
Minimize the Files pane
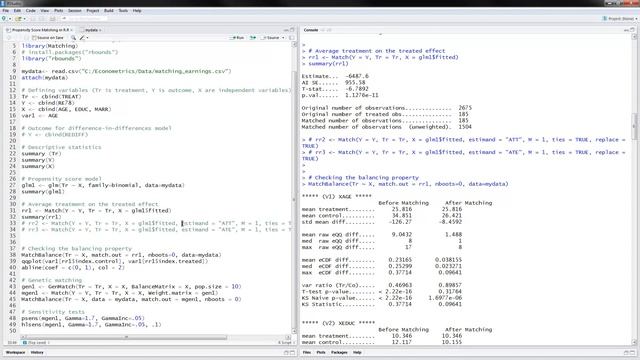(x=626, y=353)
